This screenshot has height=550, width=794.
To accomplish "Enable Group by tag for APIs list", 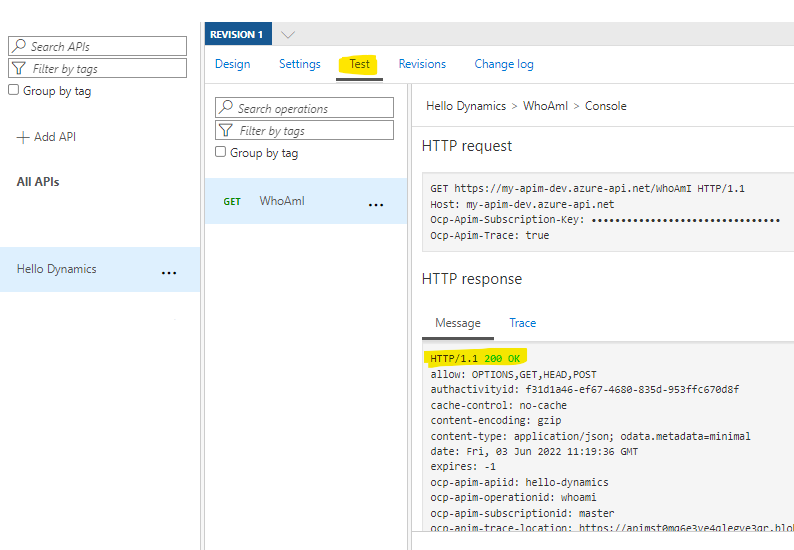I will [13, 90].
